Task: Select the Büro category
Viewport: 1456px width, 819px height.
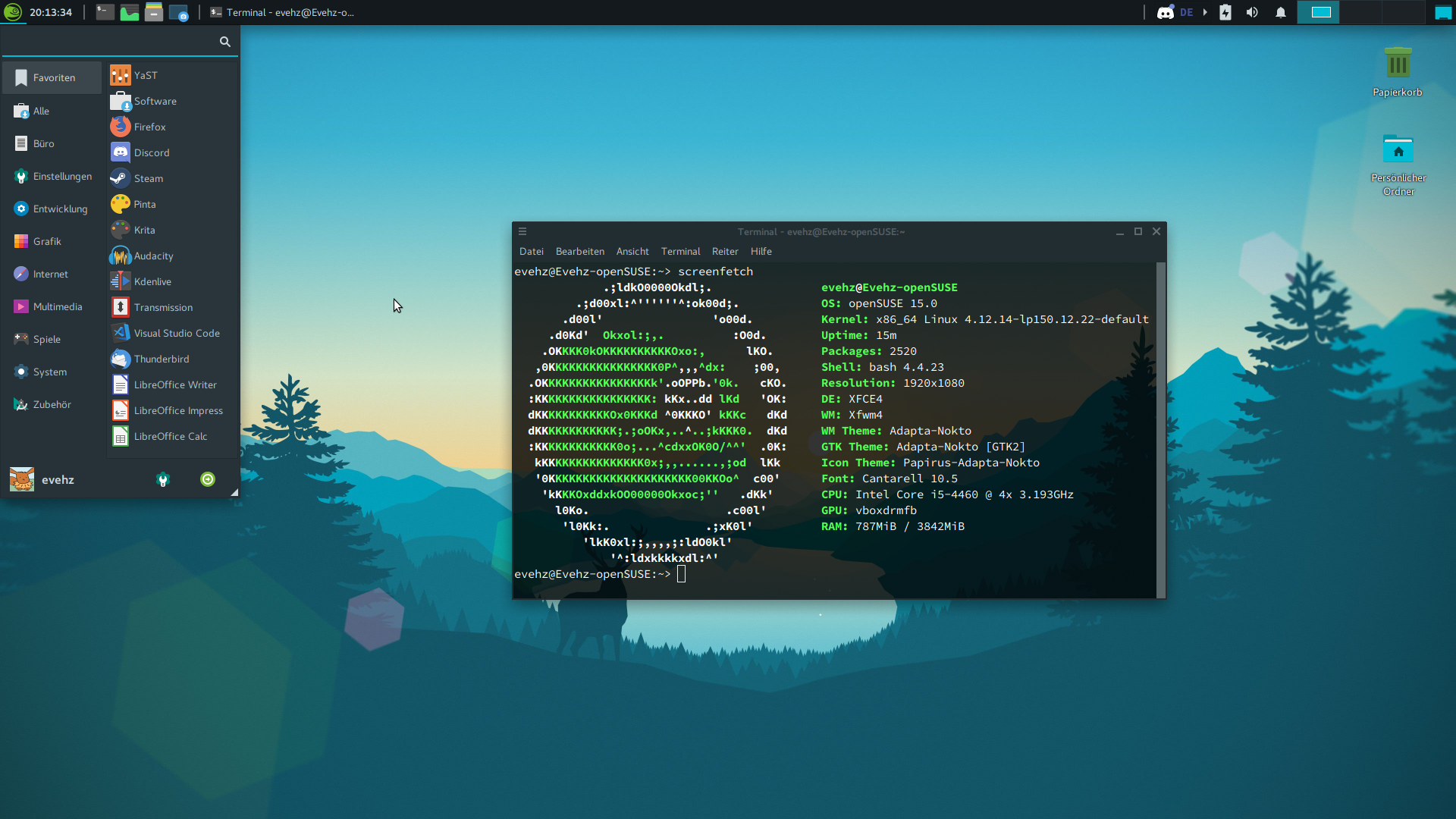Action: 52,143
